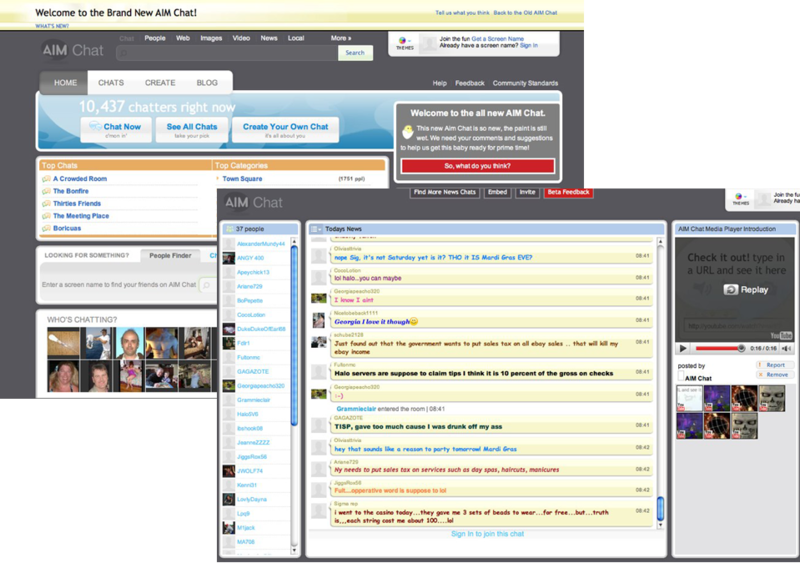800x563 pixels.
Task: Click the WHAT'S NEW? link
Action: coord(52,26)
